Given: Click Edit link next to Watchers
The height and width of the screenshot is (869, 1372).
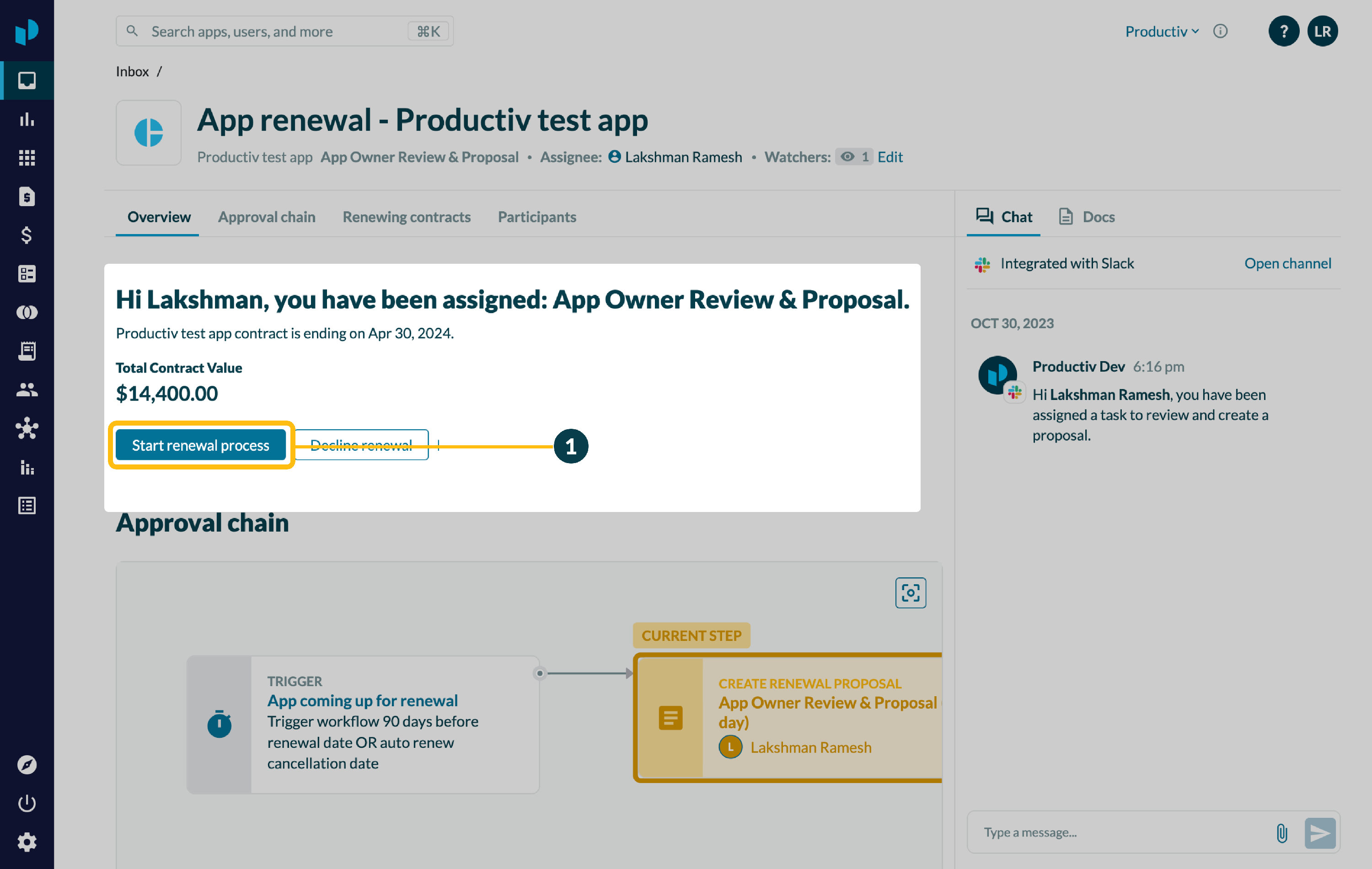Looking at the screenshot, I should (890, 157).
